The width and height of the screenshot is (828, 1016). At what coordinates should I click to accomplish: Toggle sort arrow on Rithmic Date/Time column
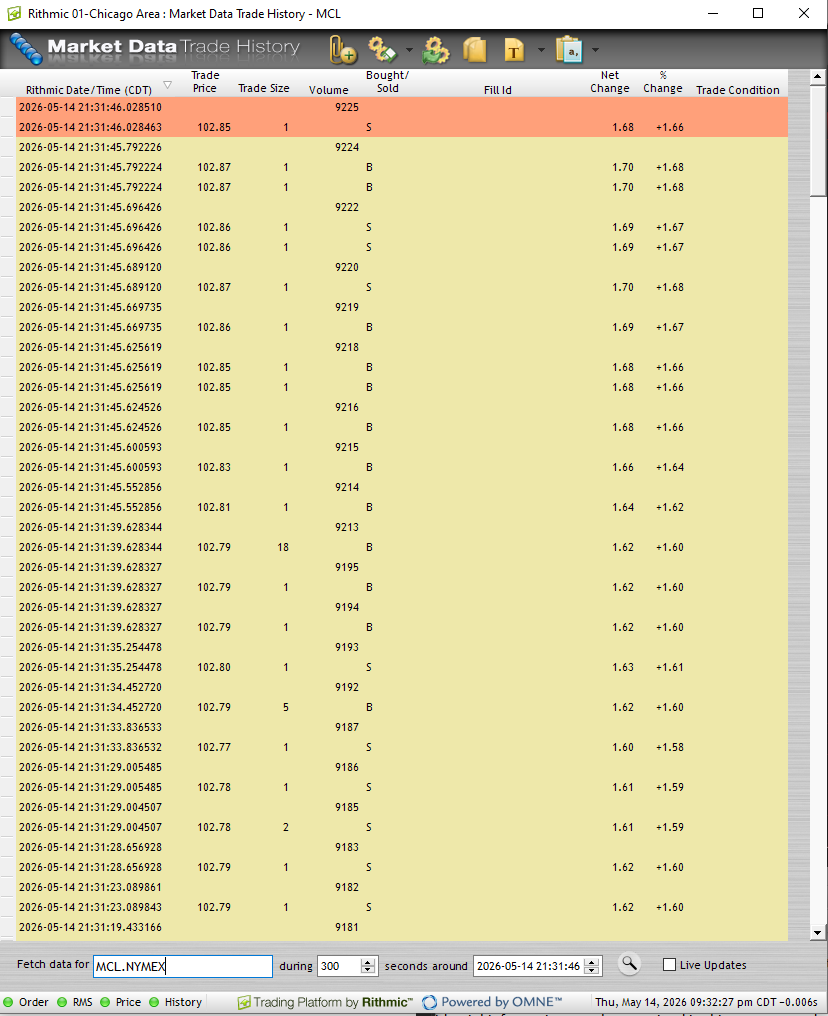168,85
